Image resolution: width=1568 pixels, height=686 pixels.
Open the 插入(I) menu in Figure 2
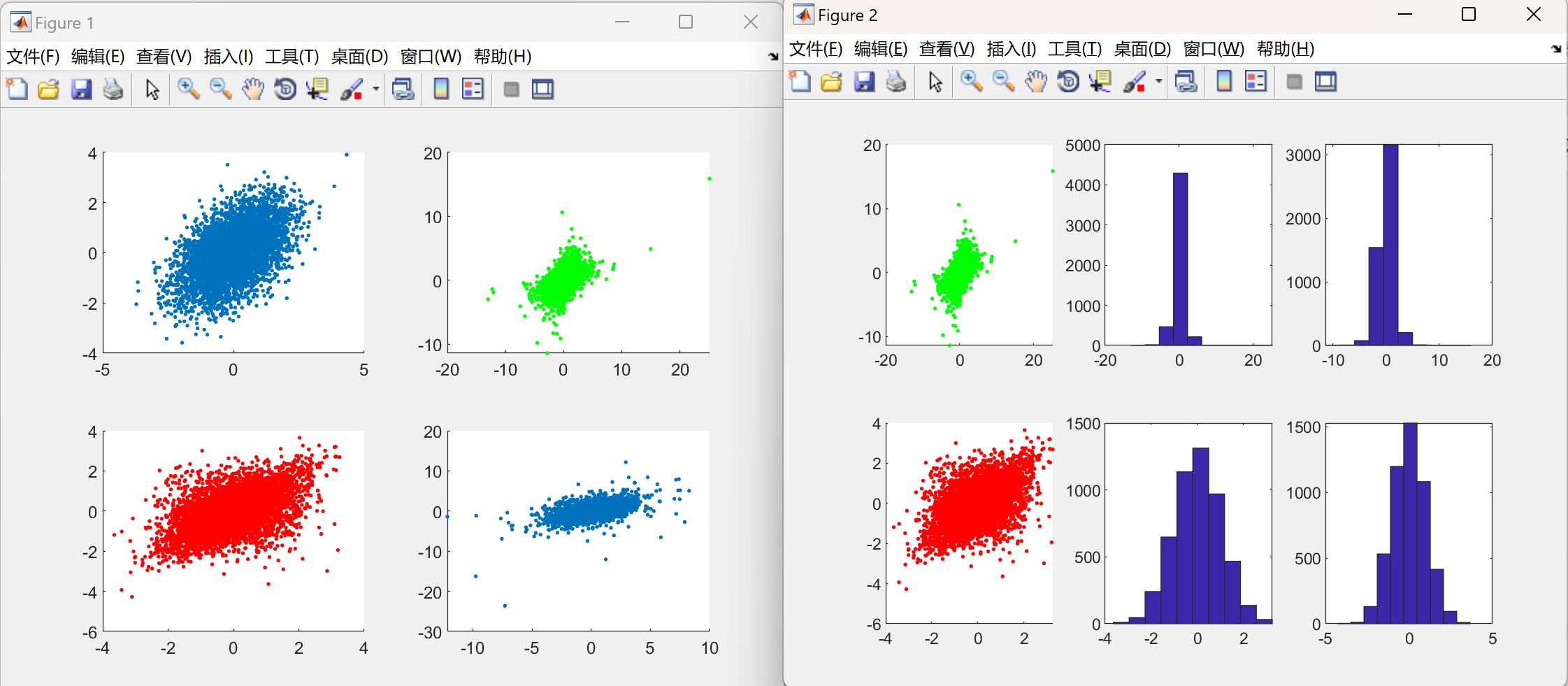(1011, 49)
